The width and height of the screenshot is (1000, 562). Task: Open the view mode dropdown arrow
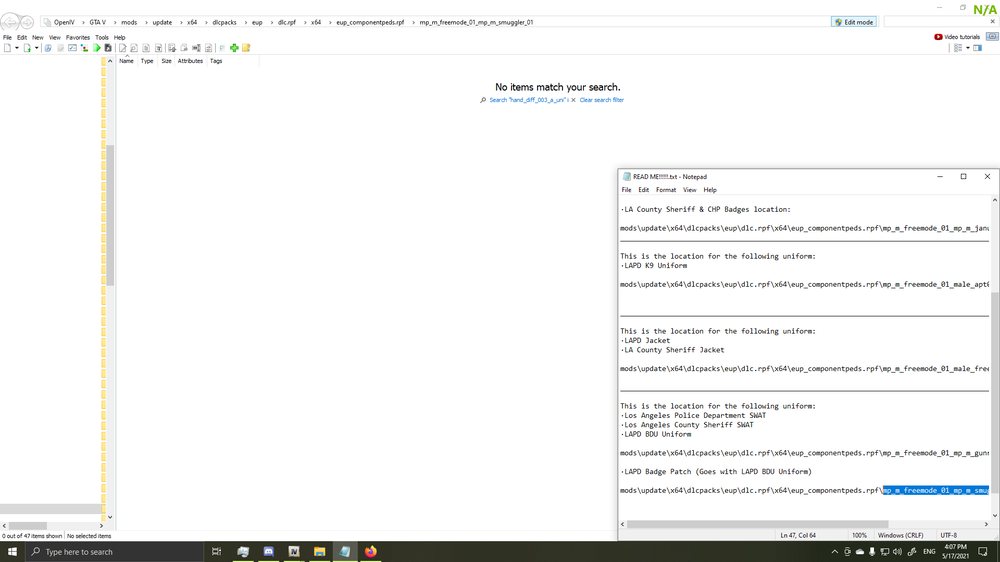(967, 48)
